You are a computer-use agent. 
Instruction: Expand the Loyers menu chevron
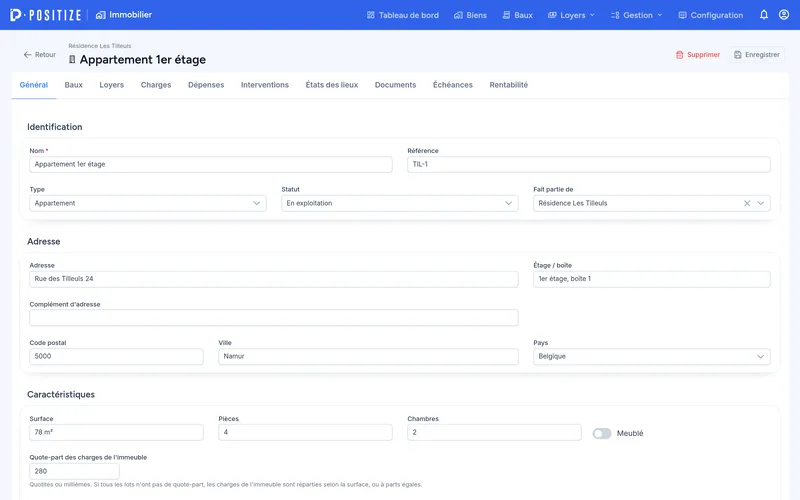coord(592,15)
